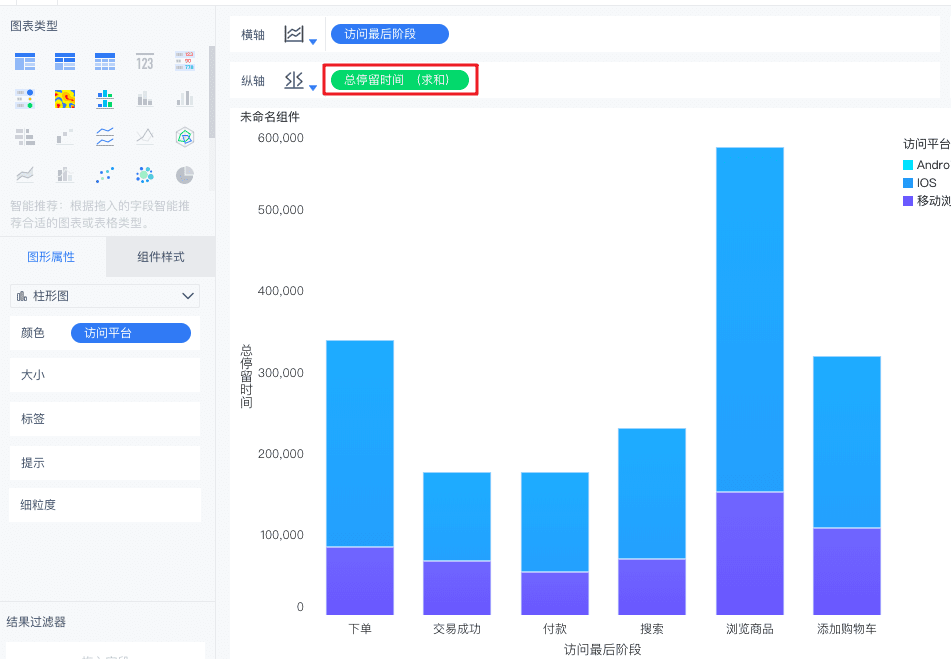The image size is (951, 659).
Task: Choose the scatter plot chart type icon
Action: 105,175
